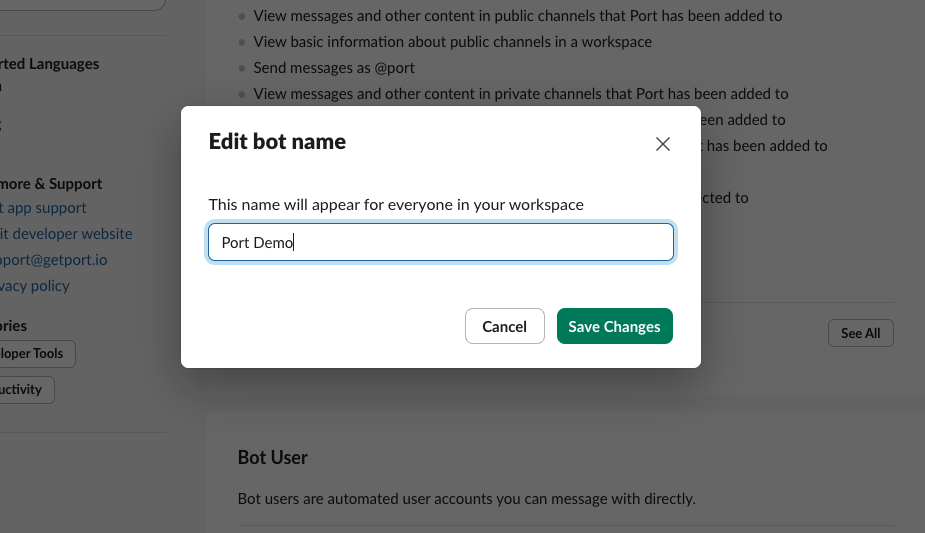Click the See All button
Screen dimensions: 925x533
click(x=860, y=333)
